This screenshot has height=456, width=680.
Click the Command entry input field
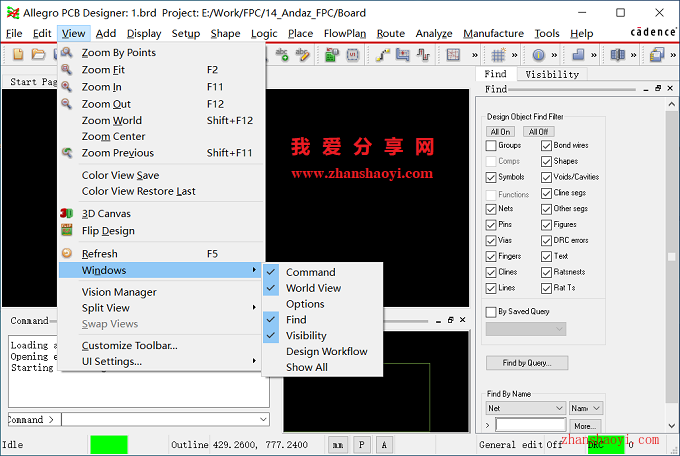(x=160, y=420)
